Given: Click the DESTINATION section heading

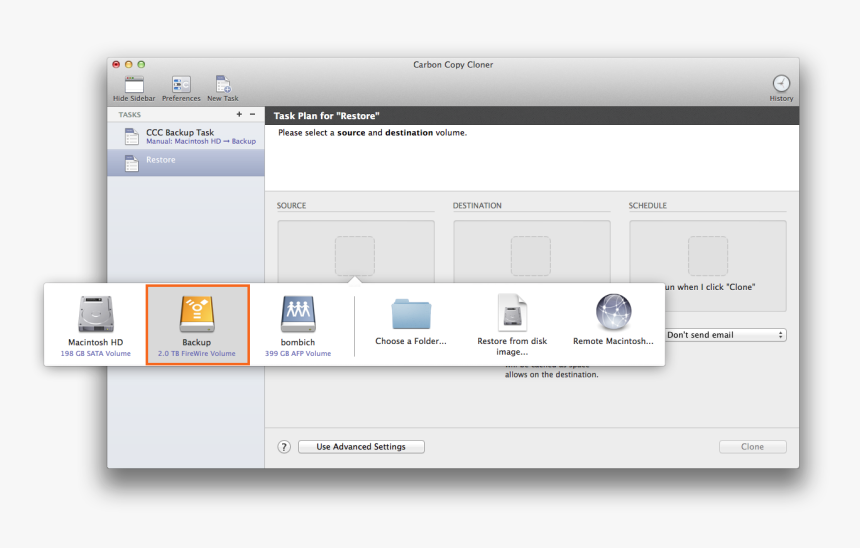Looking at the screenshot, I should [477, 205].
